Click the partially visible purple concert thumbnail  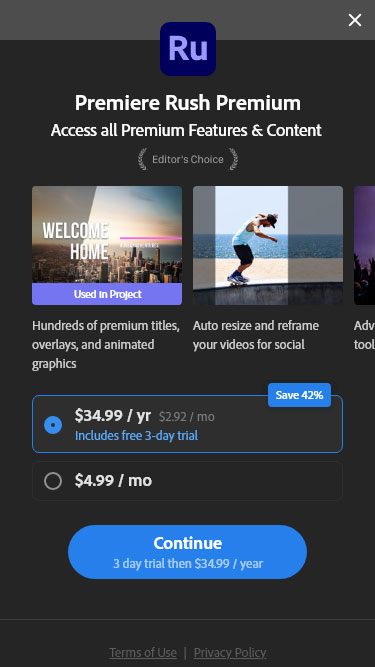(364, 245)
